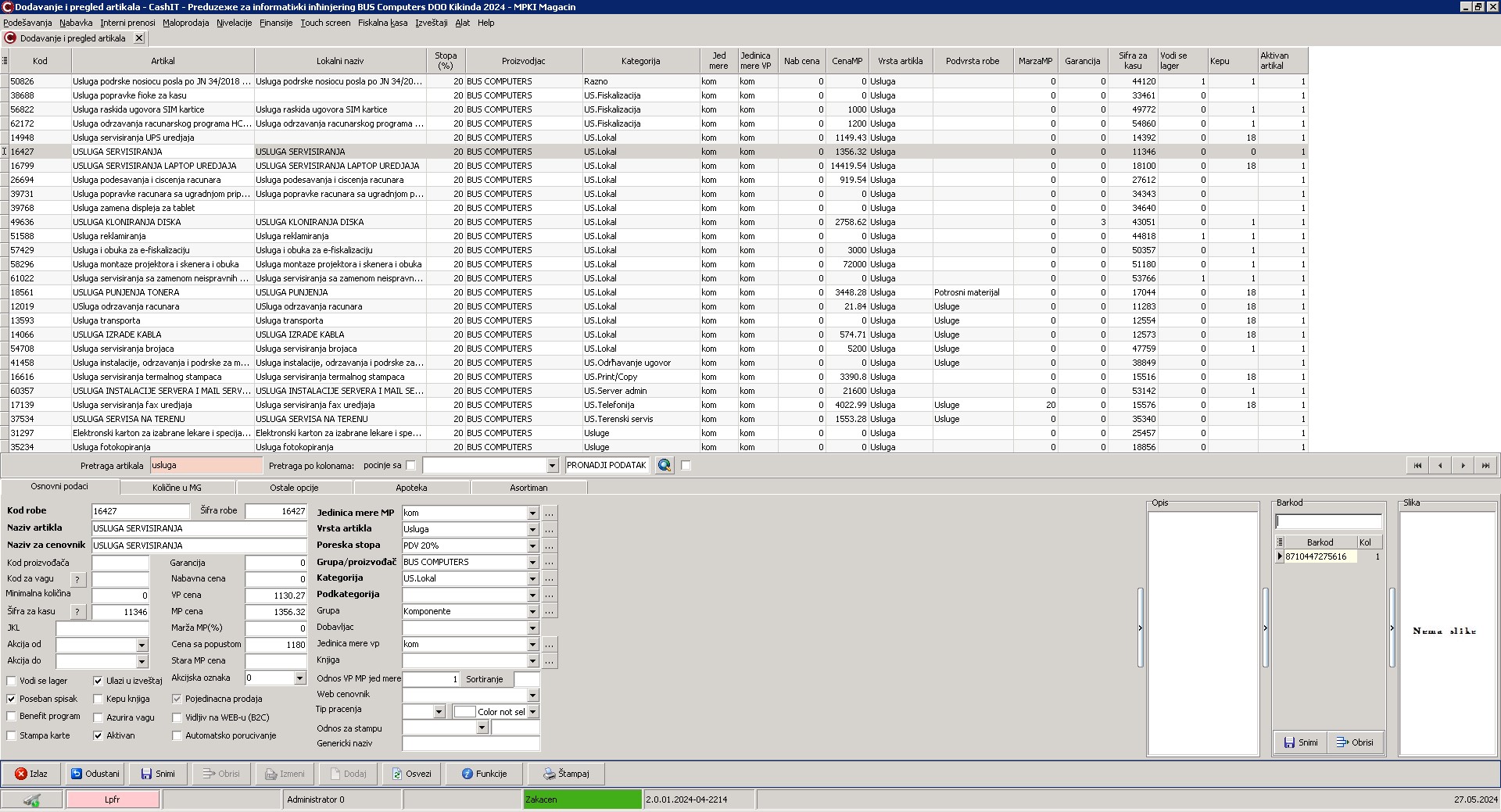Click the bottom Snimi save button
This screenshot has width=1501, height=812.
click(158, 774)
